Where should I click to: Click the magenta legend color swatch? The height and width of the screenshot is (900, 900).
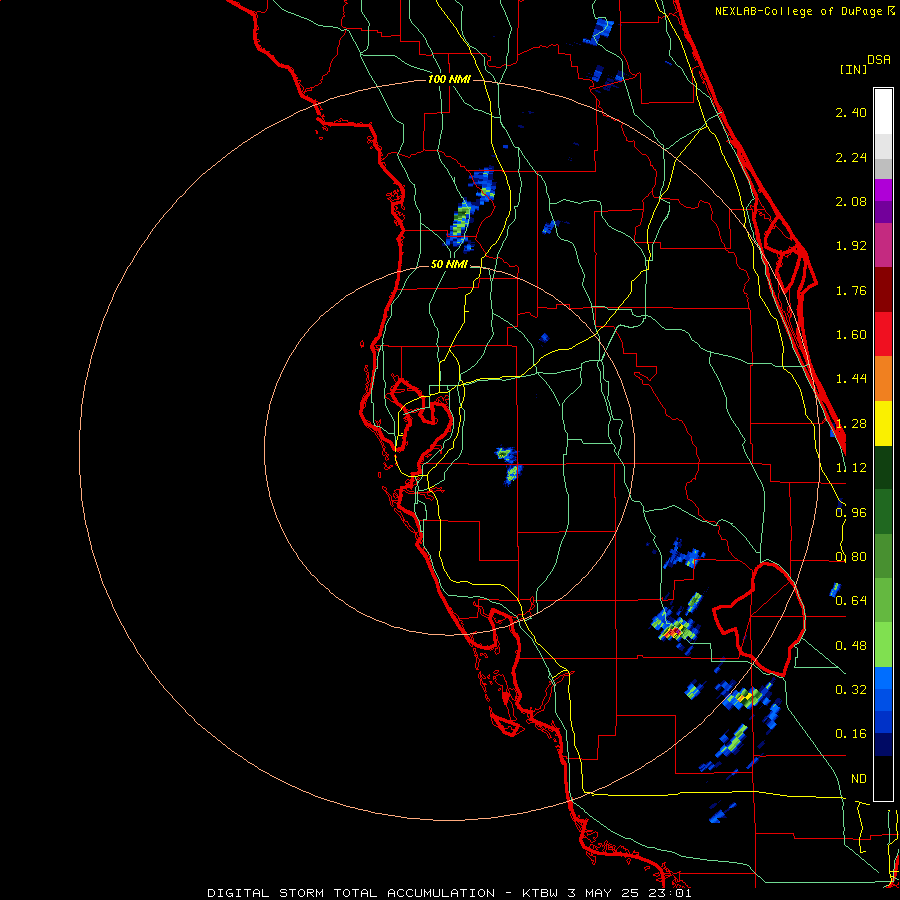(x=883, y=245)
